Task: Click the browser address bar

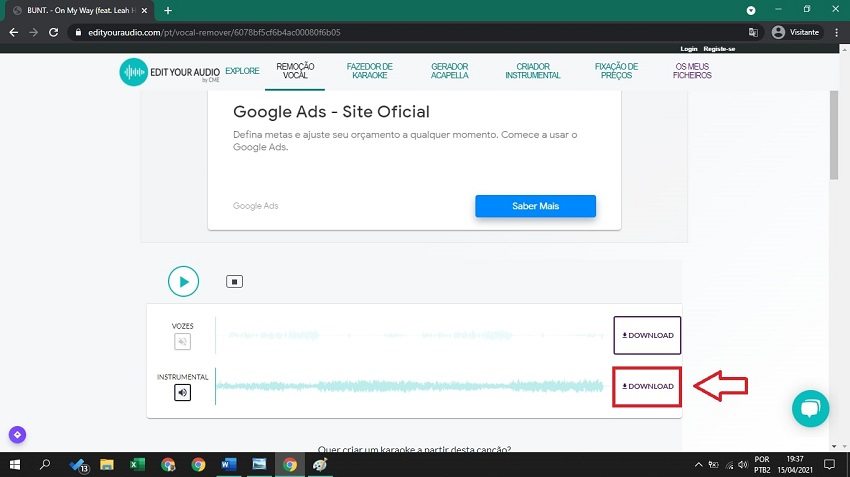Action: [x=400, y=32]
